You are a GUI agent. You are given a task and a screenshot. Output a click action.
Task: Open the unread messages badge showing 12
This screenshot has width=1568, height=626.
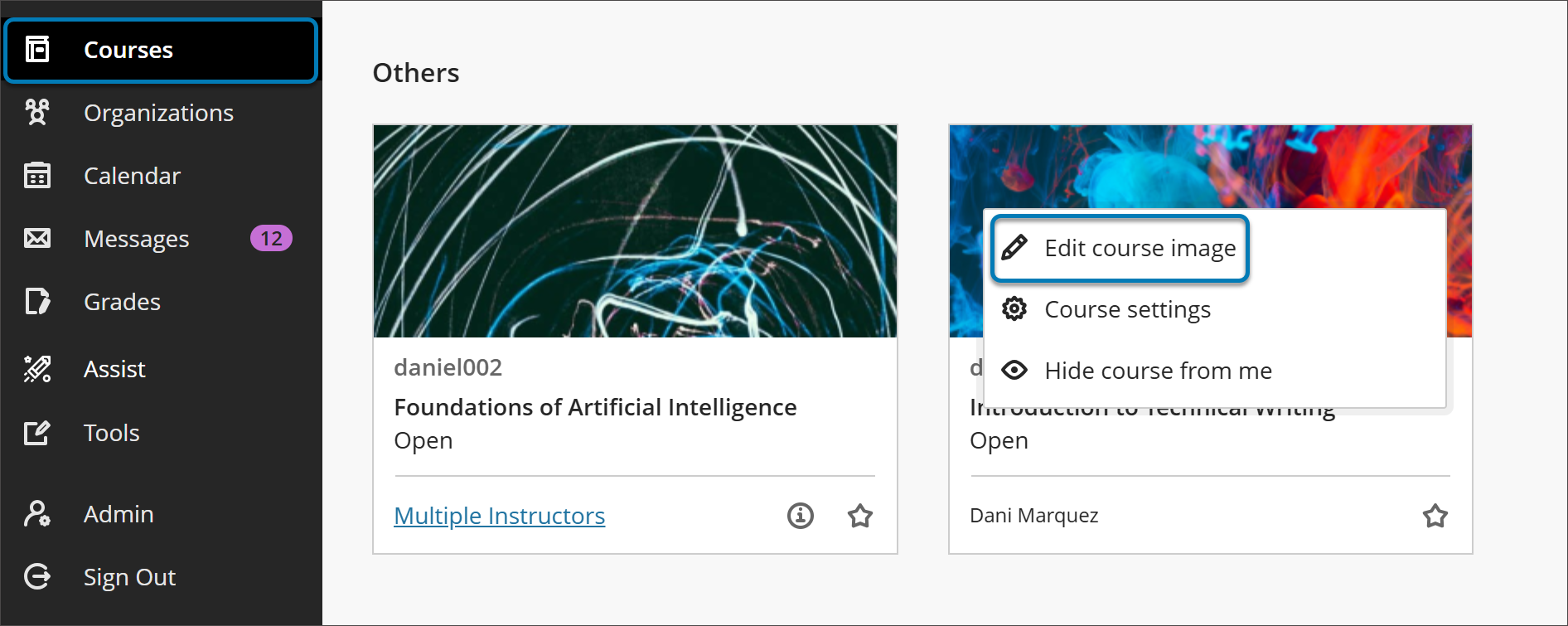[271, 239]
